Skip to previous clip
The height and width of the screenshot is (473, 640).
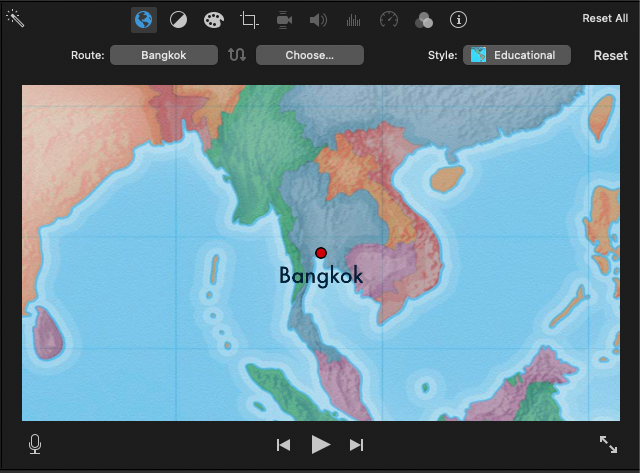point(283,445)
